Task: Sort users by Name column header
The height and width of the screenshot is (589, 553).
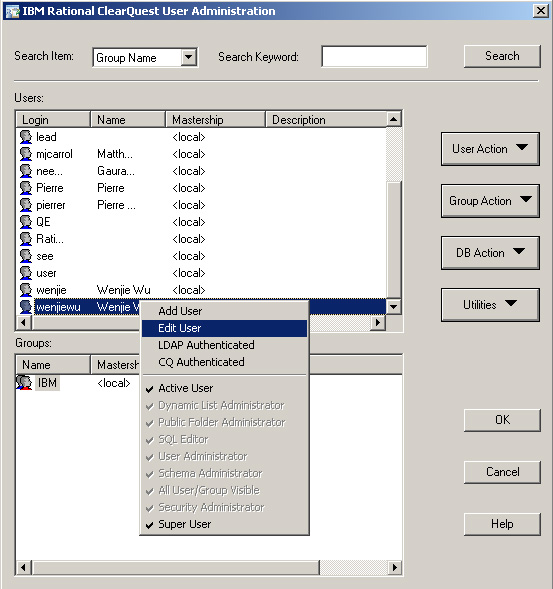Action: (x=128, y=120)
